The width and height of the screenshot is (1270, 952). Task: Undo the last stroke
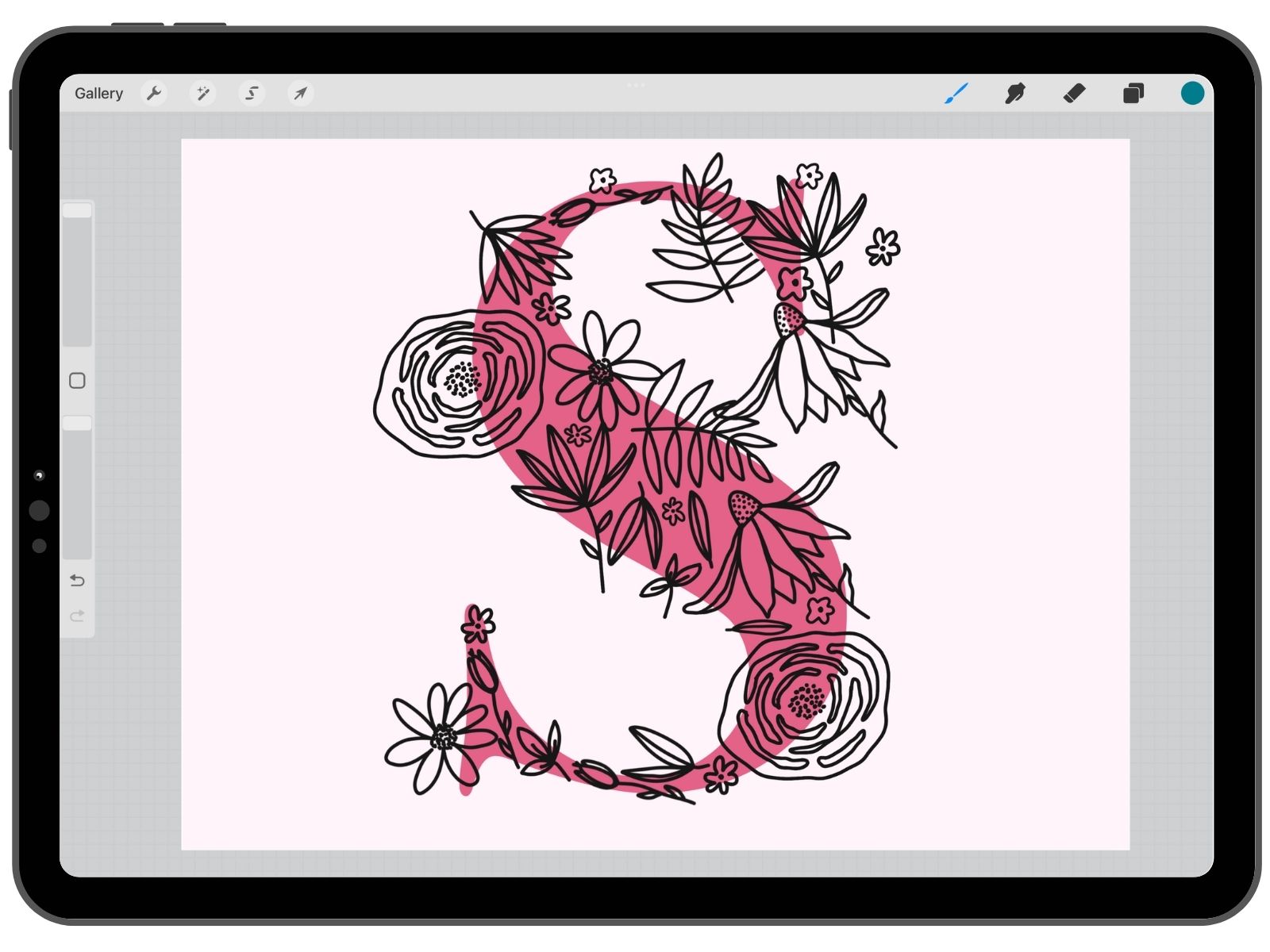(77, 581)
